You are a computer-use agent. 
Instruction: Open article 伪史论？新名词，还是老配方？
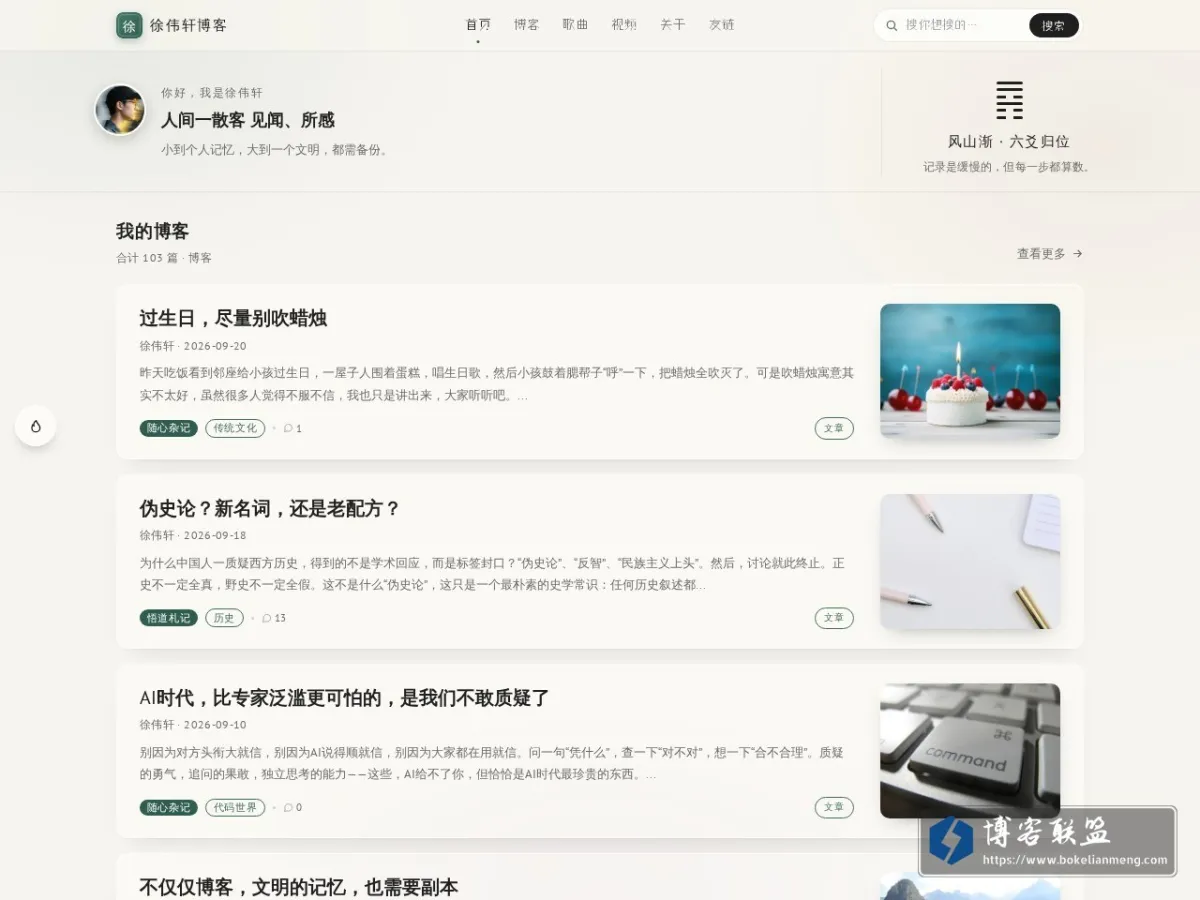click(270, 509)
